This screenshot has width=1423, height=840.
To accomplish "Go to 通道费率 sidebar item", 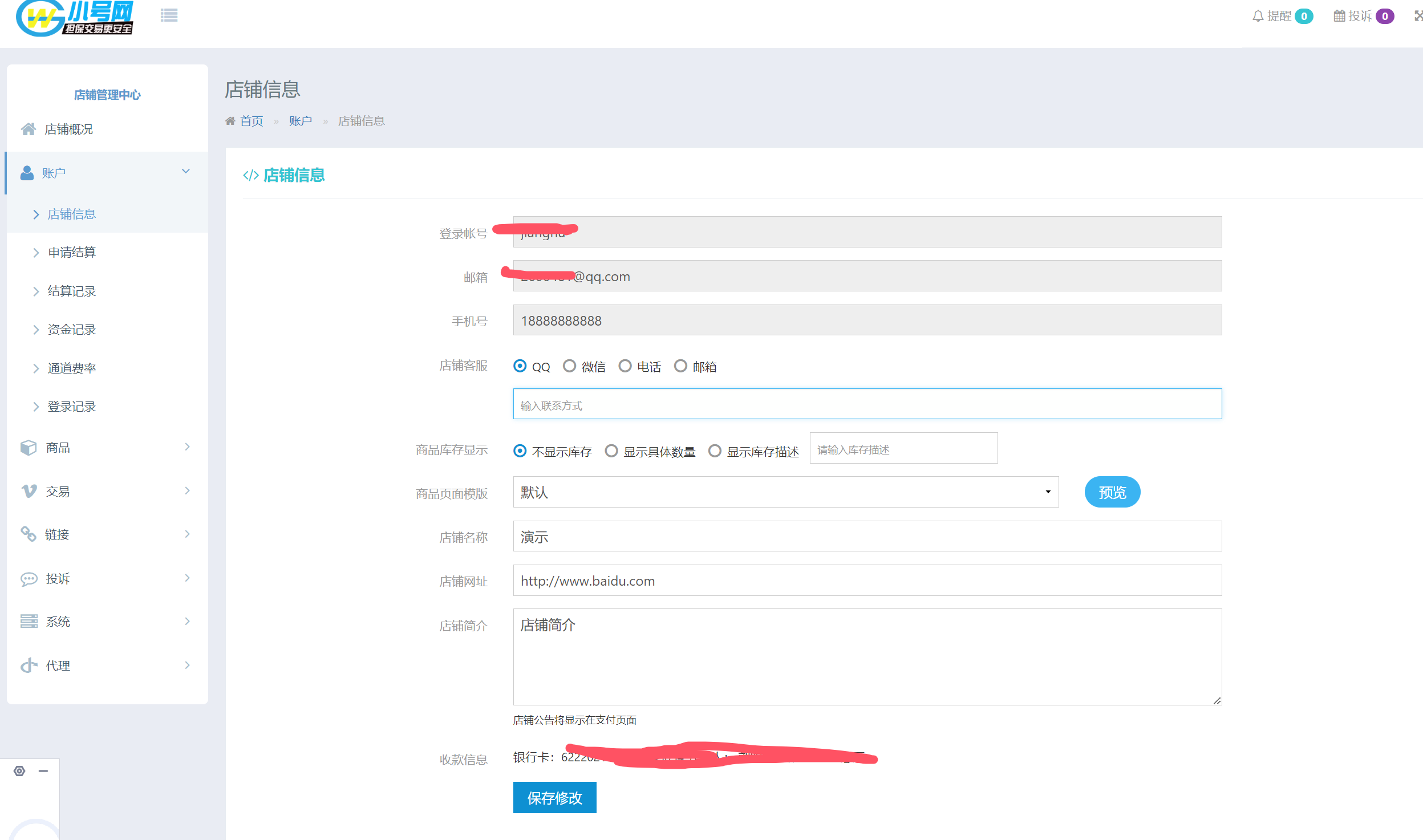I will pos(72,368).
